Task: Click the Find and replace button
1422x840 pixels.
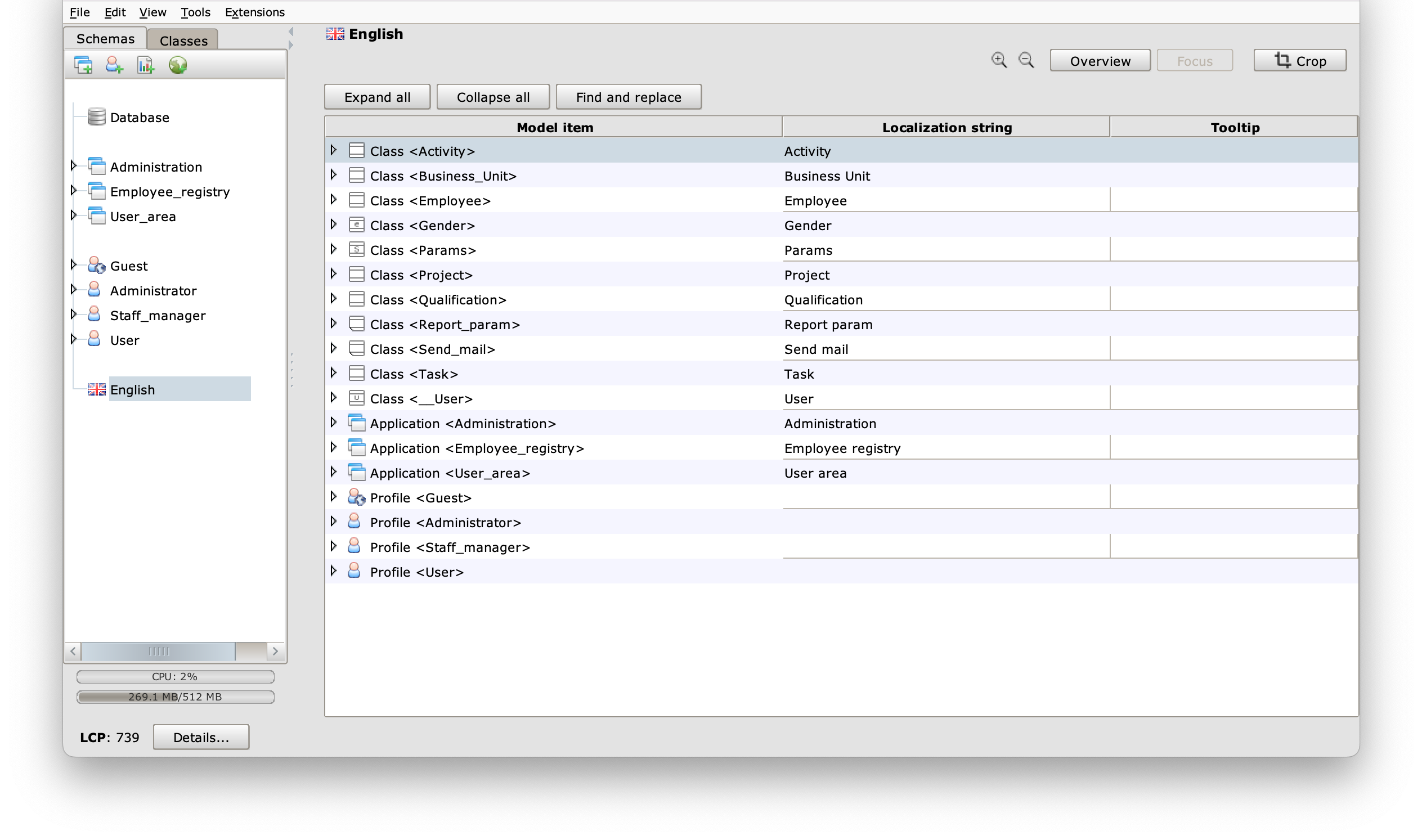Action: pos(628,97)
